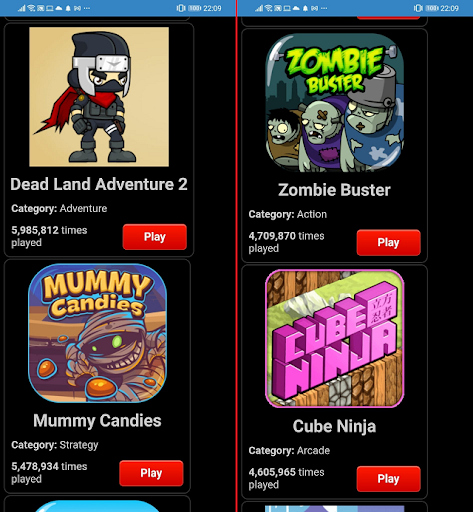Image resolution: width=473 pixels, height=512 pixels.
Task: Tap the Adventure category label
Action: click(x=83, y=209)
